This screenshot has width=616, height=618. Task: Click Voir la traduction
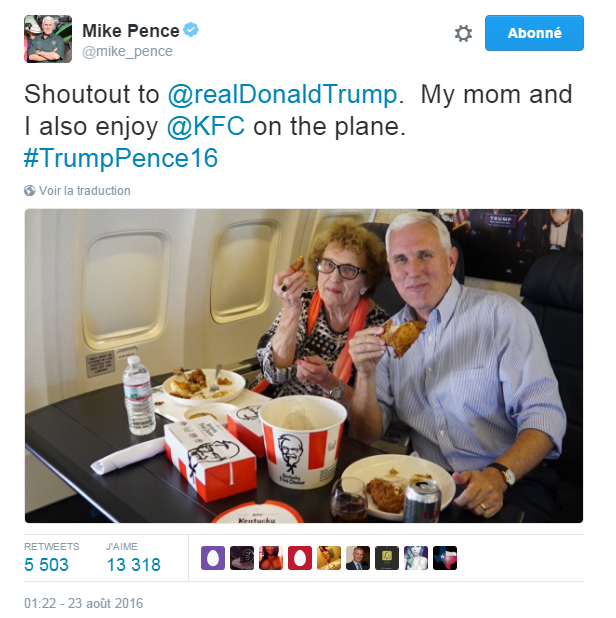(x=84, y=191)
